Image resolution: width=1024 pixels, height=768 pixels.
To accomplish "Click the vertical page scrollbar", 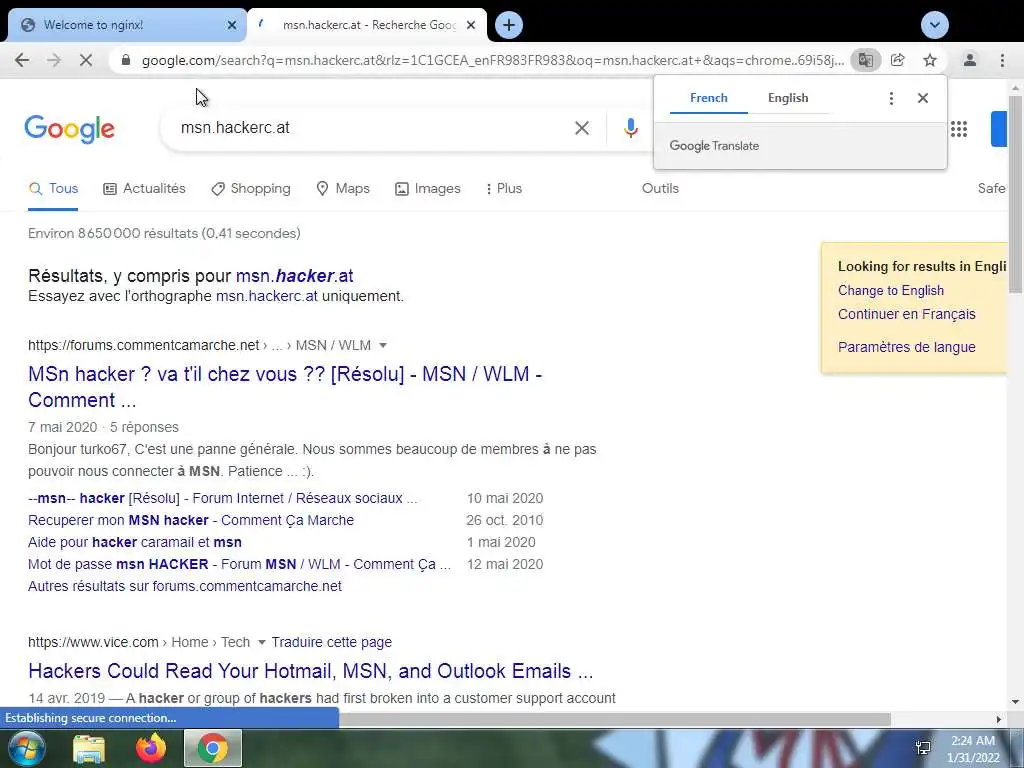I will [x=1016, y=196].
